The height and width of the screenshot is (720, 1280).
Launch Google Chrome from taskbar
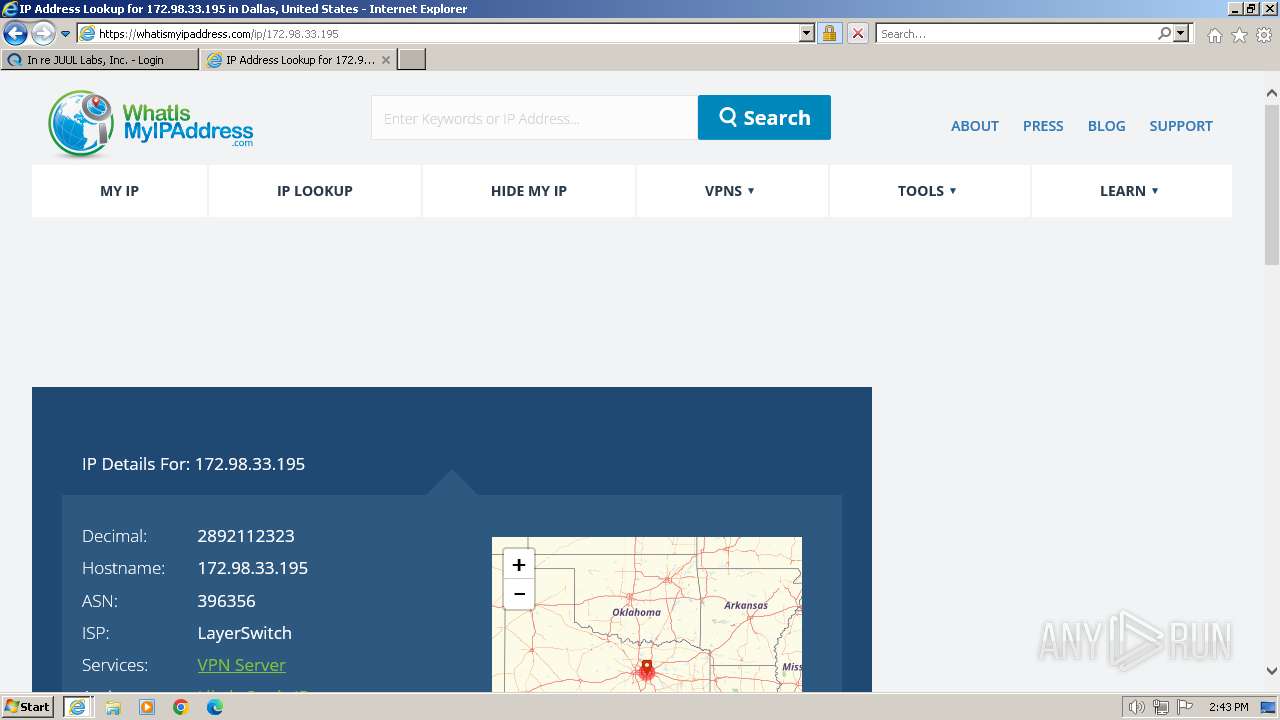coord(181,707)
